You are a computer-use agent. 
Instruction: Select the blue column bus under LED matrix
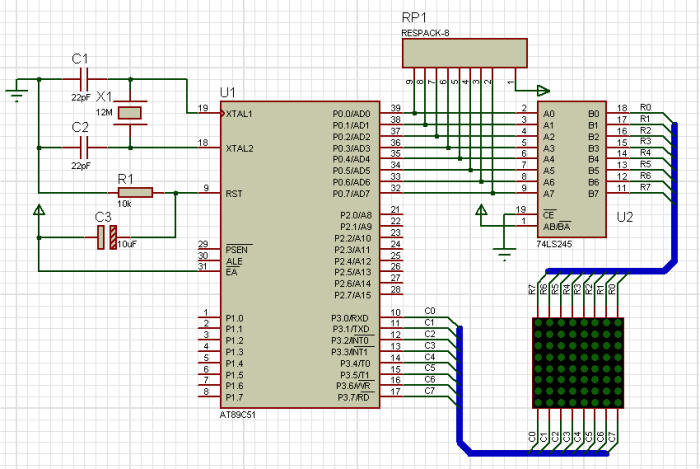536,453
